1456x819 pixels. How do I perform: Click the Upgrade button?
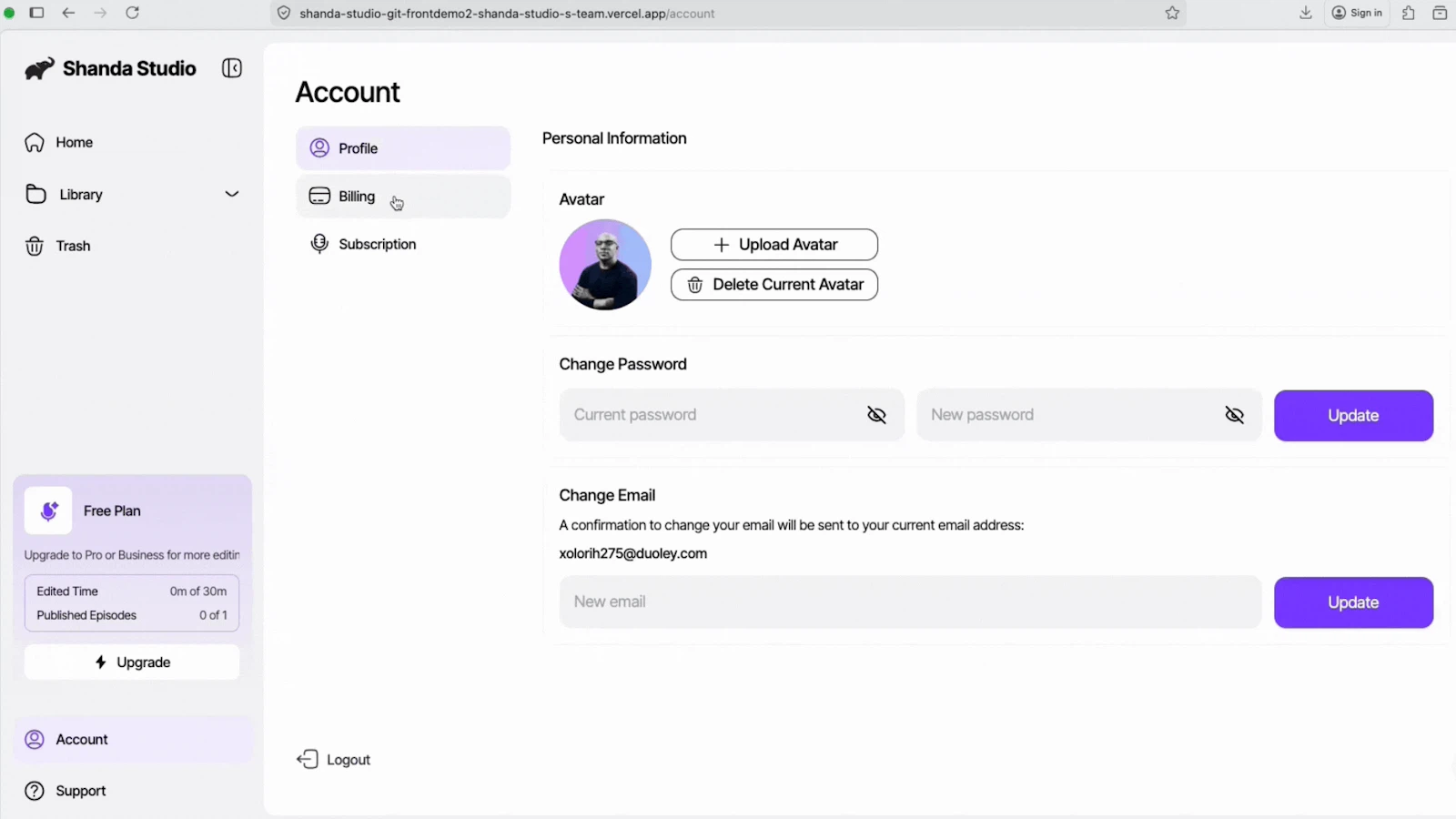(131, 662)
